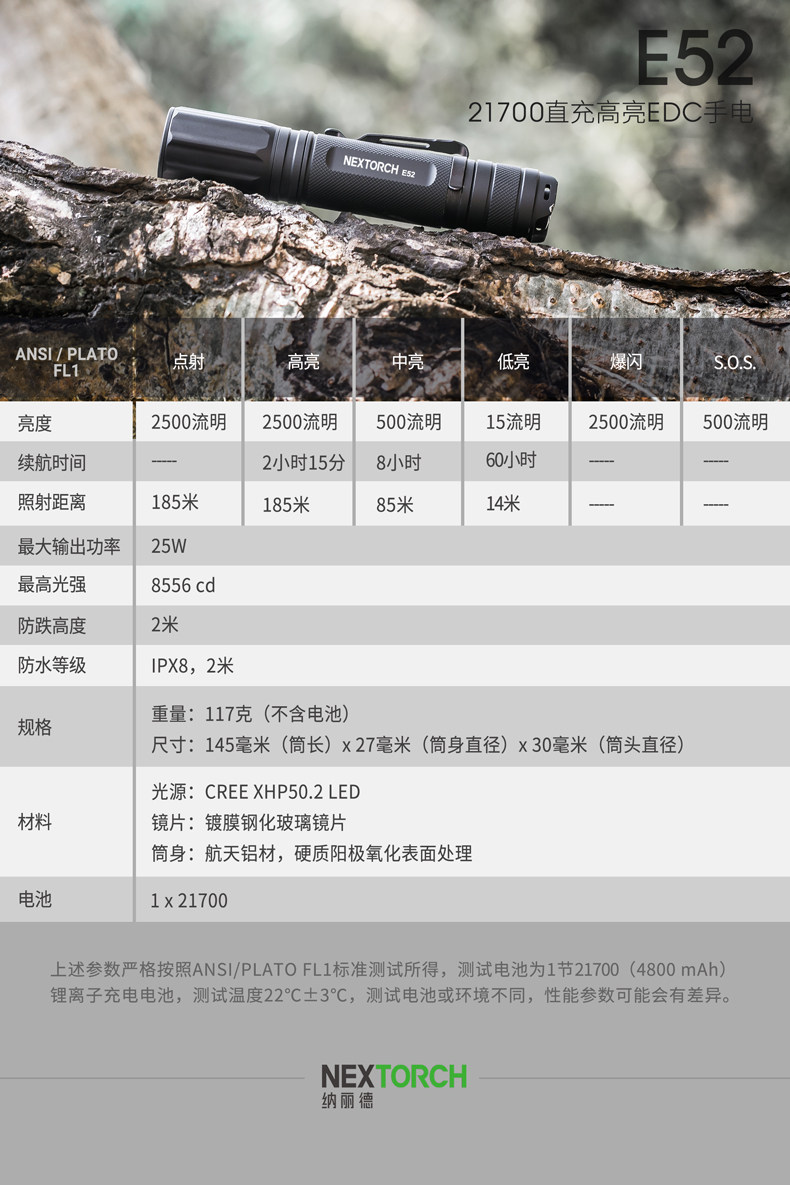Click the 'ANSI / PLATO FL1' header cell
The height and width of the screenshot is (1185, 790).
[67, 362]
